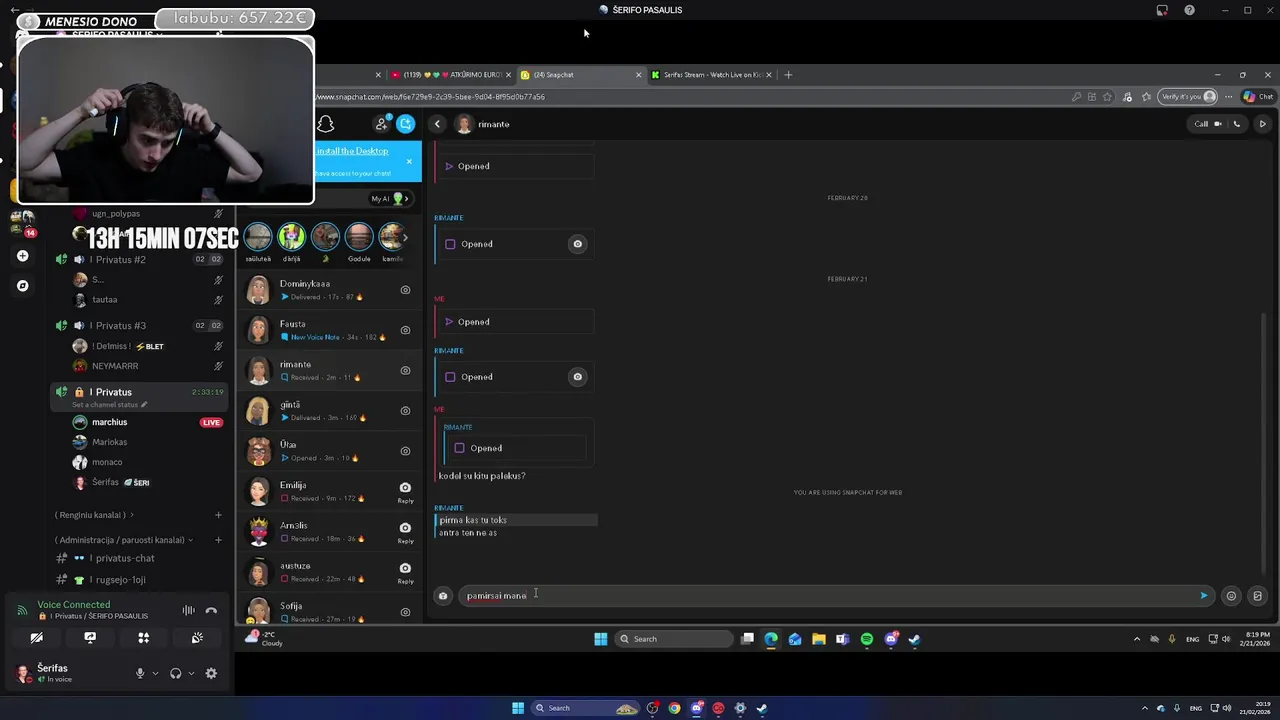Open a new browser tab with plus
1280x720 pixels.
(788, 75)
